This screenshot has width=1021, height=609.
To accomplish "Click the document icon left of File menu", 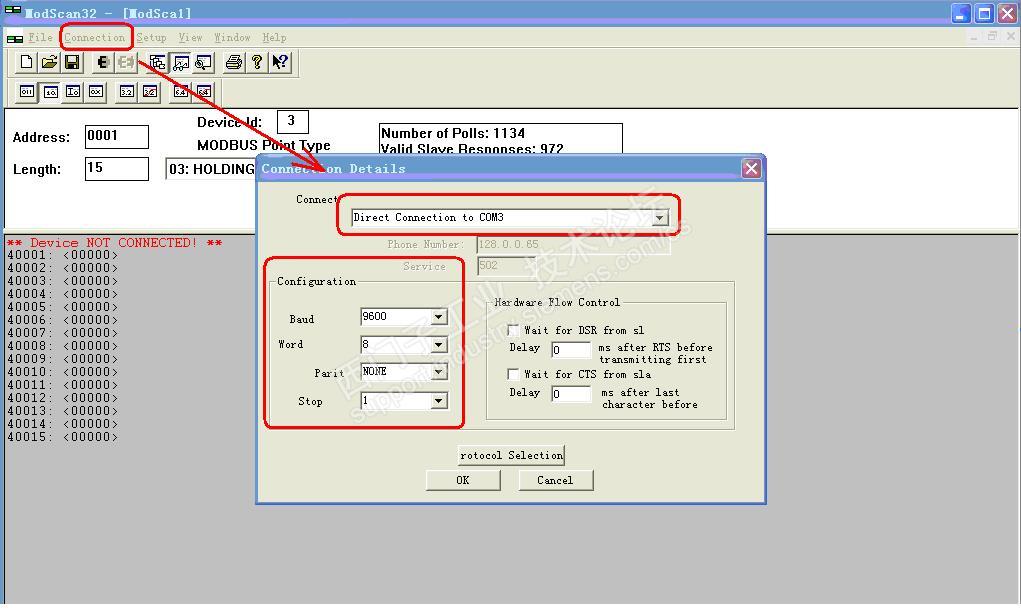I will click(x=14, y=38).
